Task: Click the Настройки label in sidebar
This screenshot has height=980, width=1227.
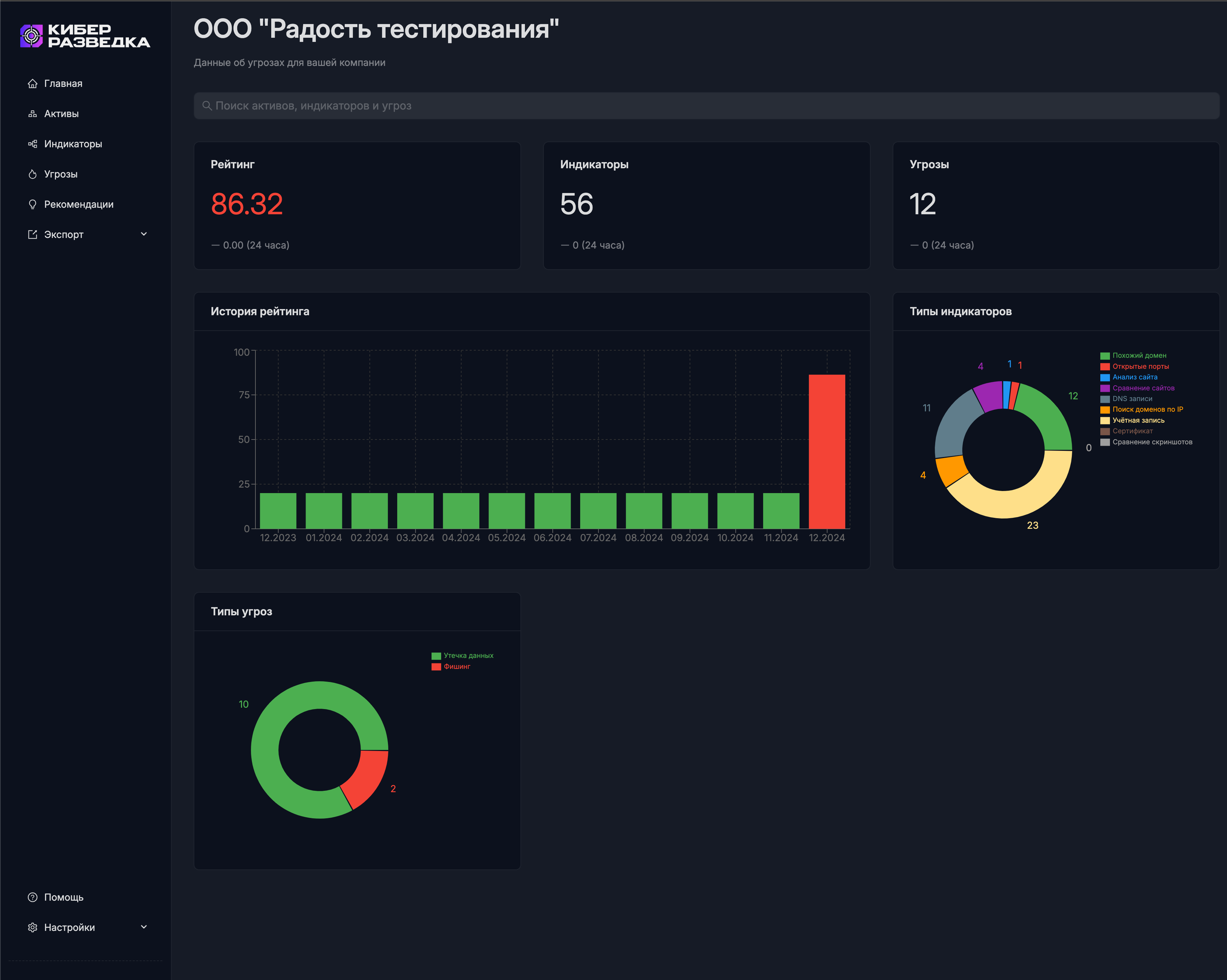Action: pos(69,928)
